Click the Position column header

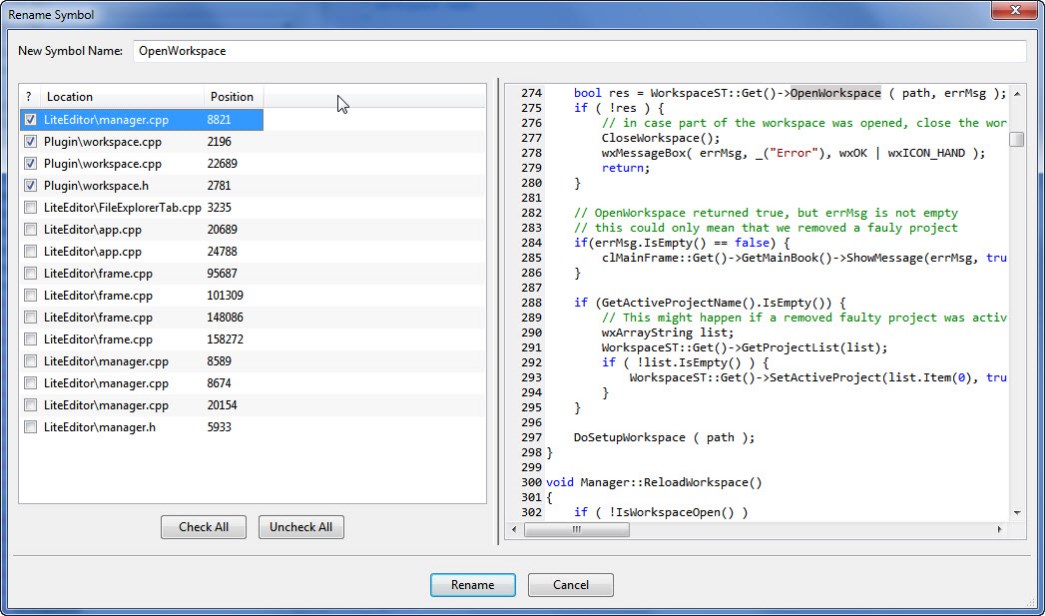point(233,97)
